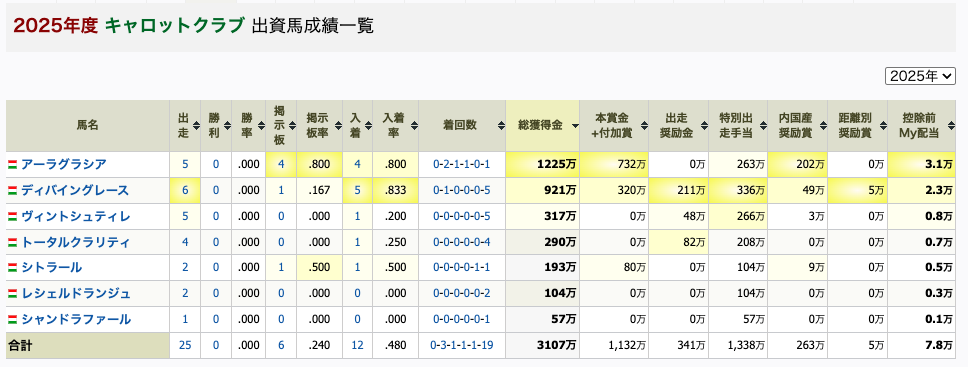Click total 入着 count 12

coord(357,345)
